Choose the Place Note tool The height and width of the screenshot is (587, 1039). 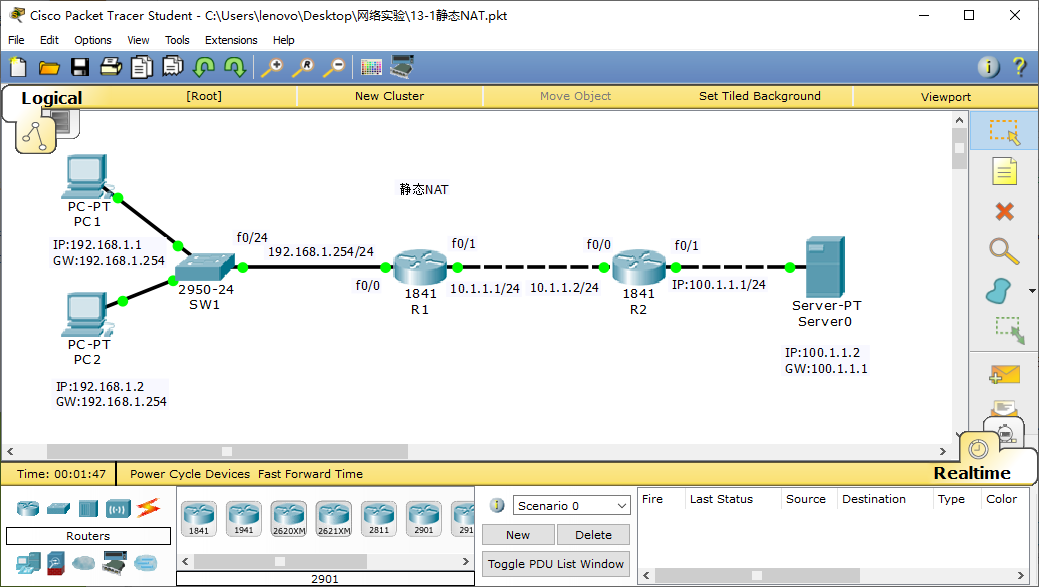click(1004, 172)
